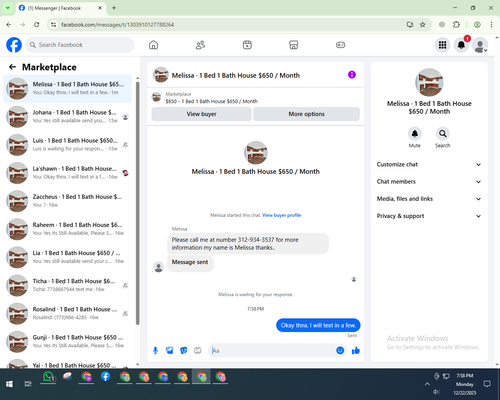The width and height of the screenshot is (500, 400).
Task: Open the notifications bell icon
Action: point(461,45)
